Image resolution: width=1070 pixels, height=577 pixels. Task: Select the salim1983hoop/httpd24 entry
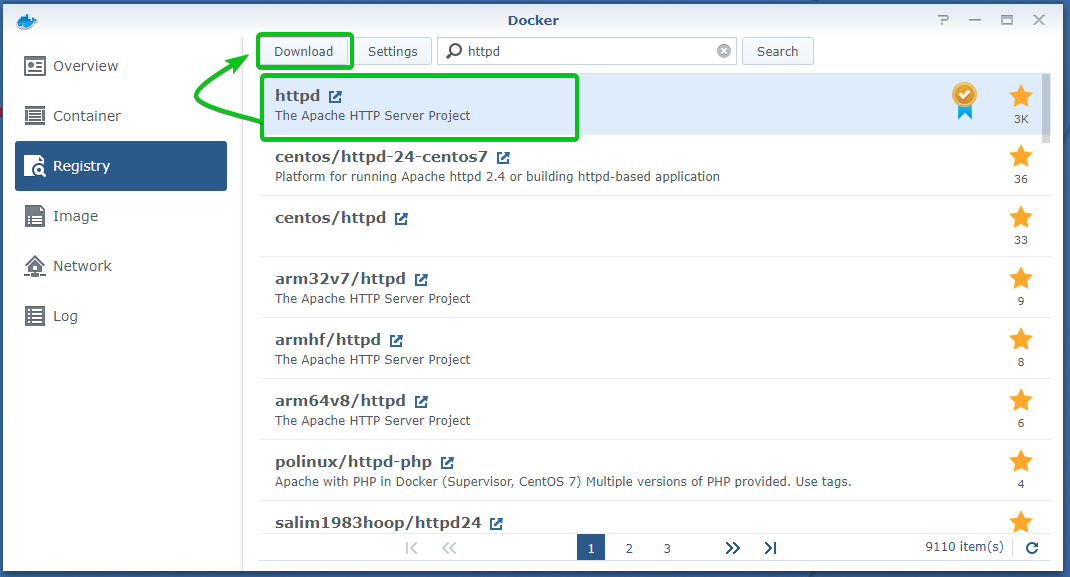point(650,518)
